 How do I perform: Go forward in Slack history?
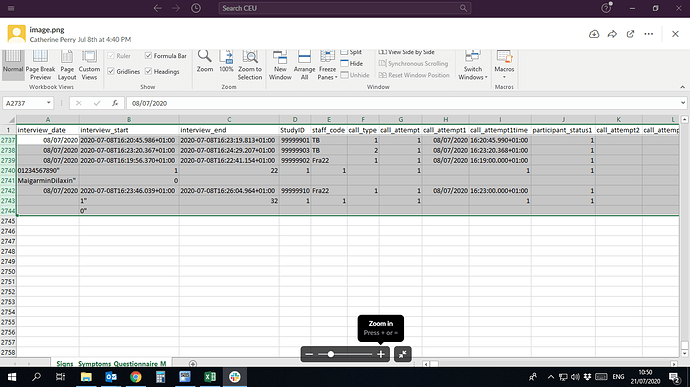(176, 8)
